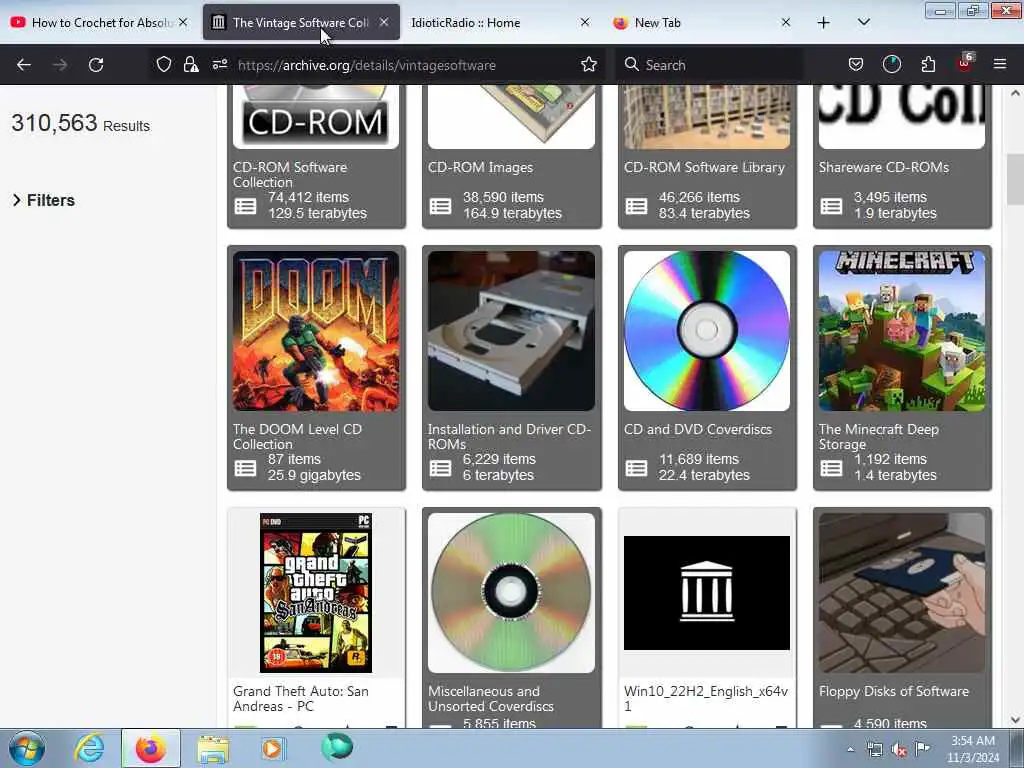Click the floppy disk keyboard thumbnail
The height and width of the screenshot is (768, 1024).
click(x=902, y=593)
